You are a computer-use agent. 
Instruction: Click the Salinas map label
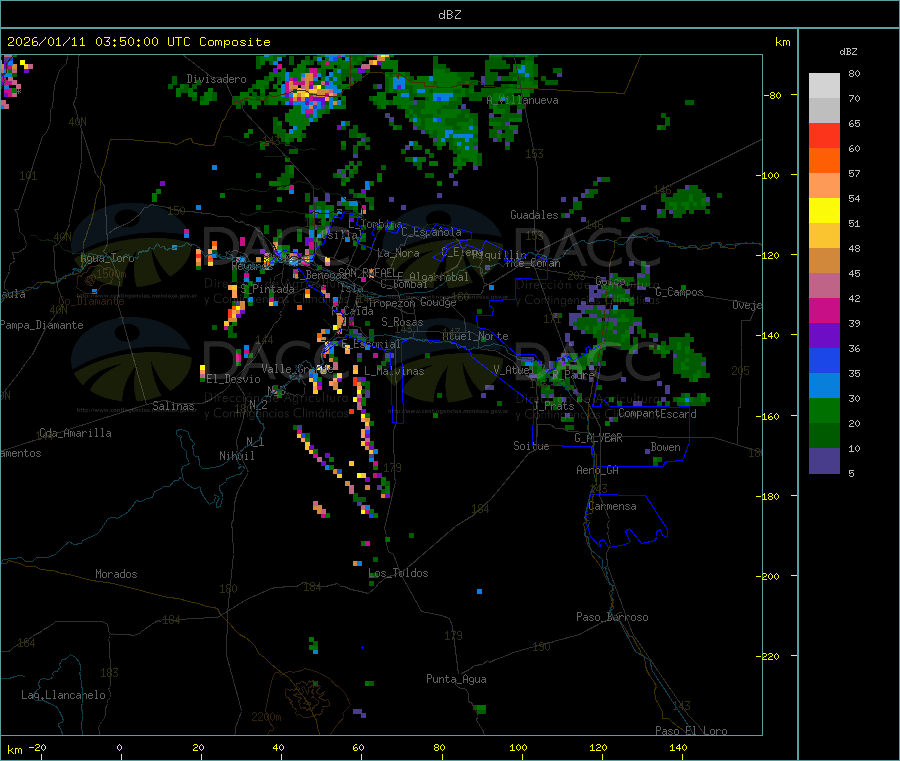tap(173, 406)
